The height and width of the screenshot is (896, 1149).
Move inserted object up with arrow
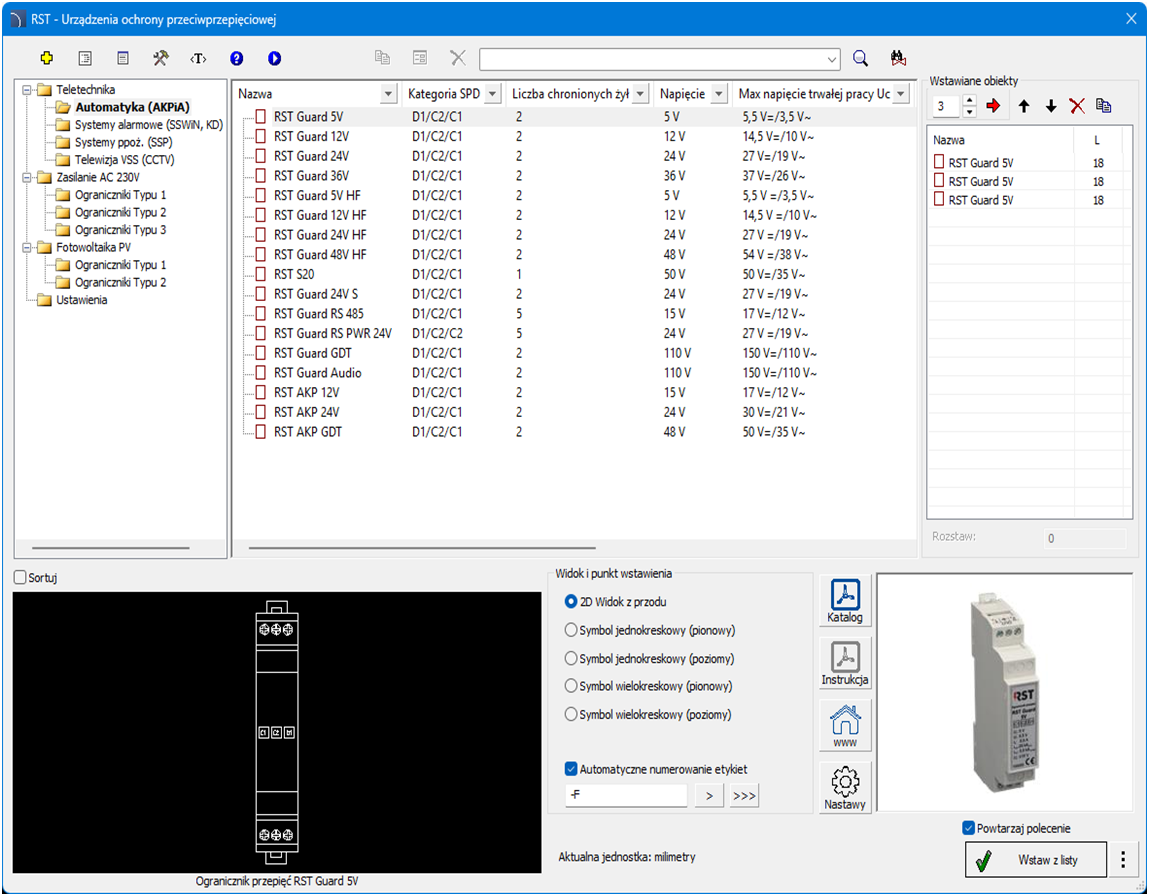(x=1024, y=106)
